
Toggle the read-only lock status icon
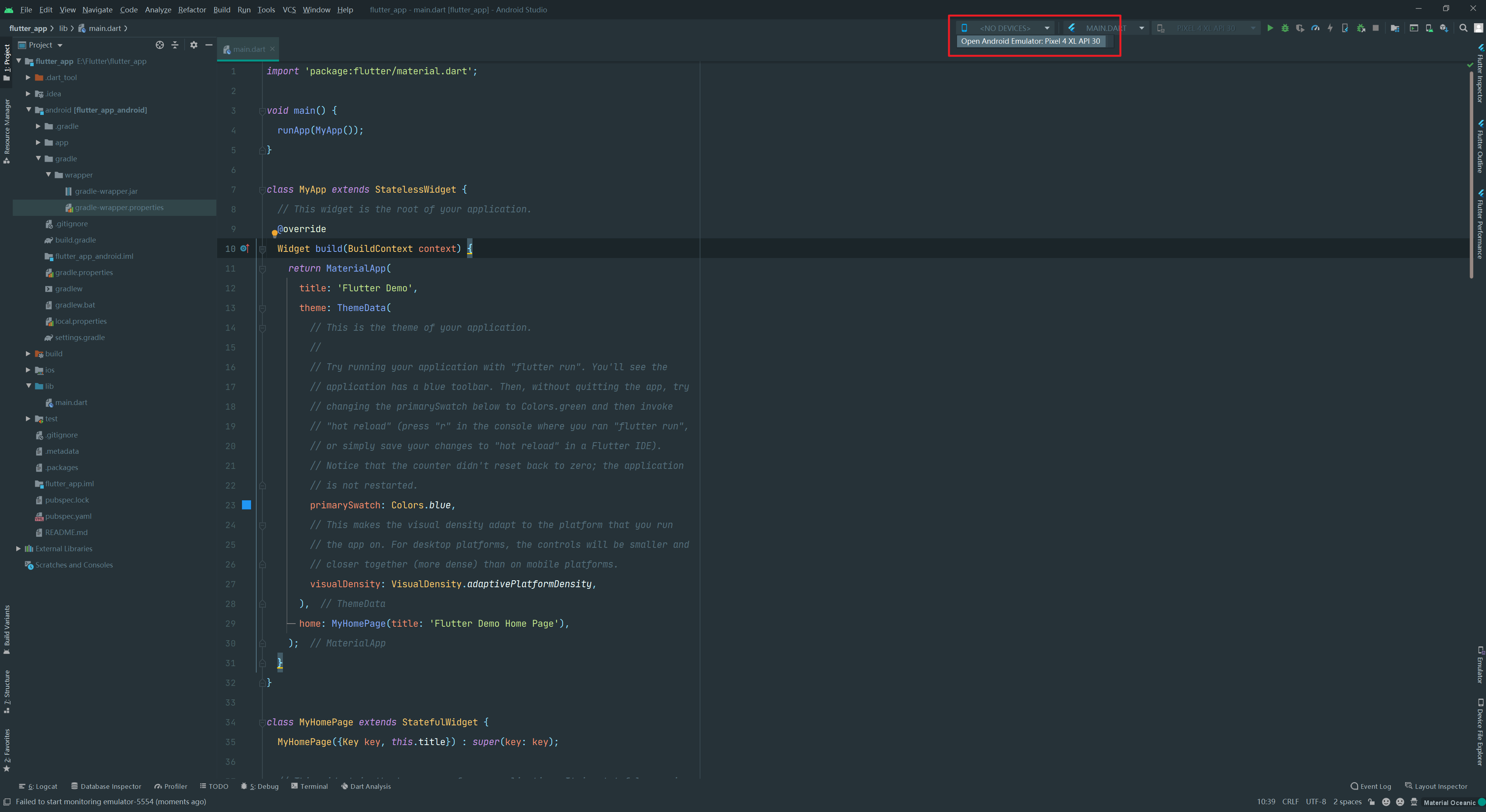point(1372,802)
